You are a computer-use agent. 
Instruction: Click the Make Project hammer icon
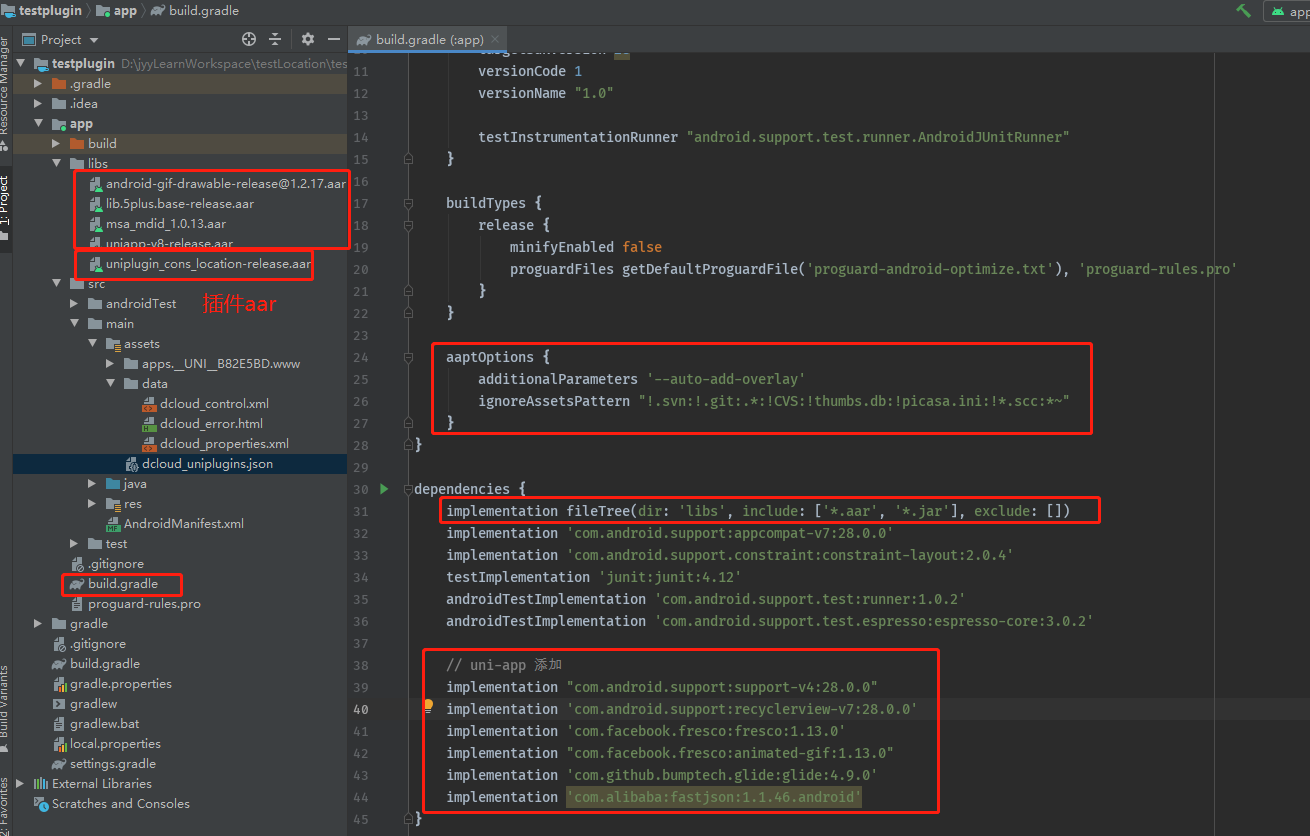(x=1244, y=11)
